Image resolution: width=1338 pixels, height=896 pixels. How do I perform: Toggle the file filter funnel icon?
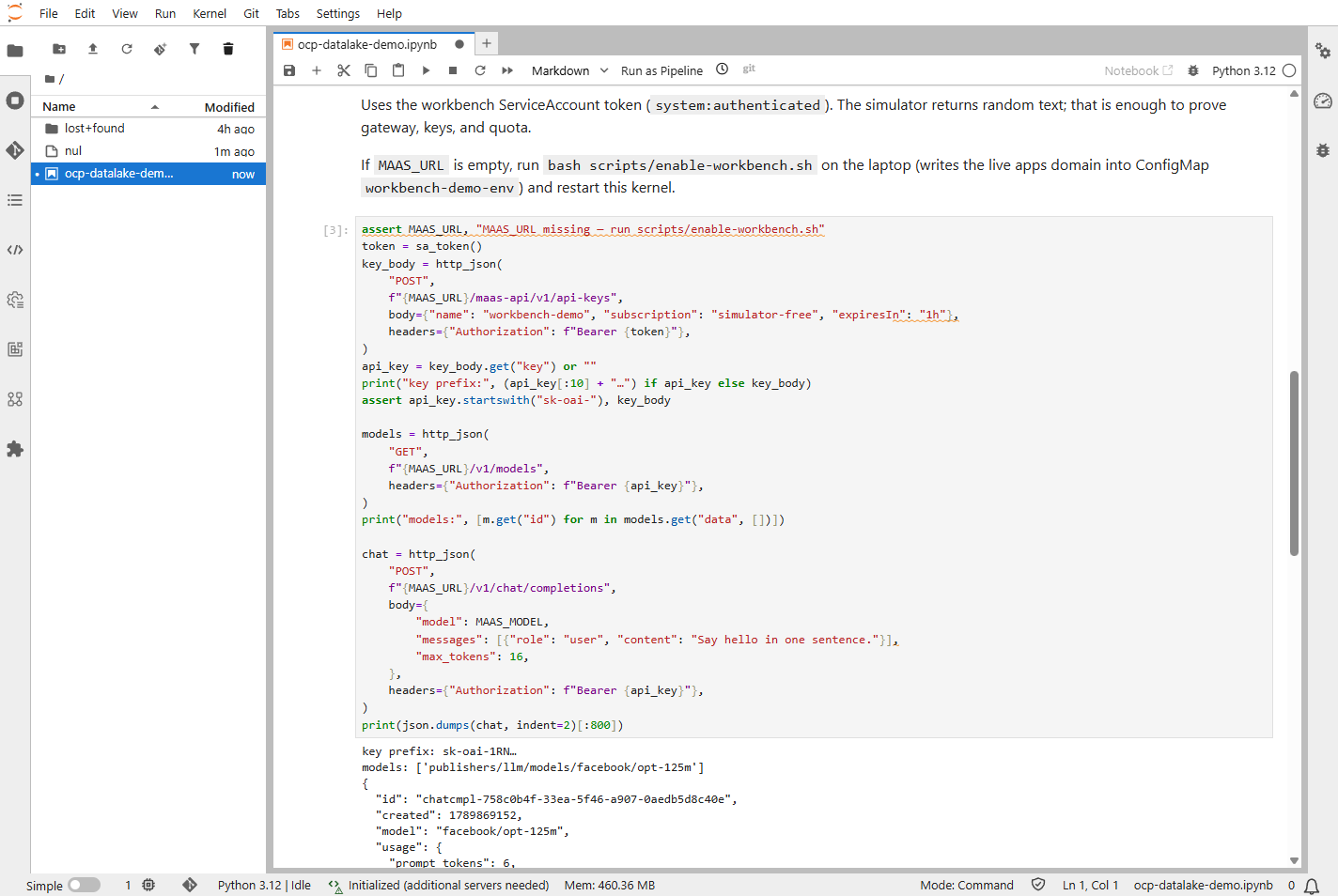[194, 49]
